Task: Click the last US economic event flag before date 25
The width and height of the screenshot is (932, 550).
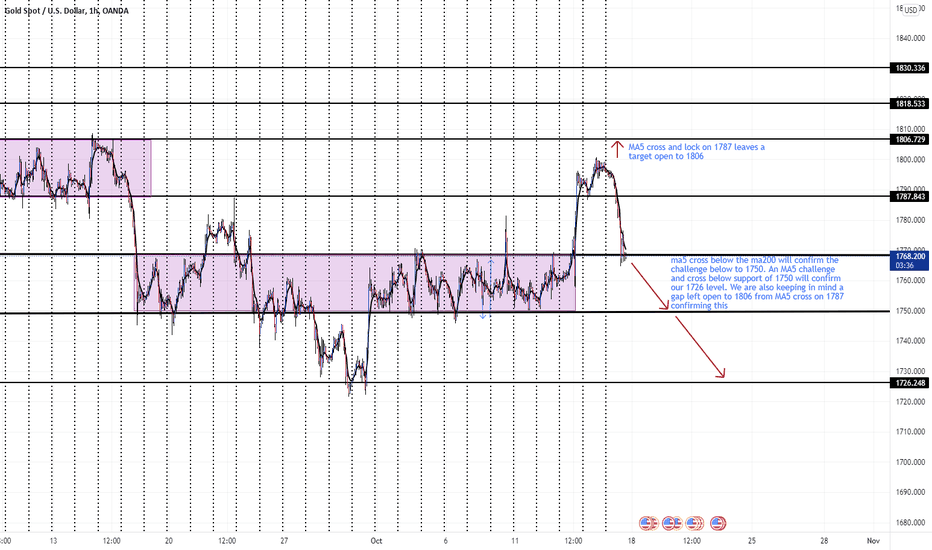Action: tap(718, 523)
